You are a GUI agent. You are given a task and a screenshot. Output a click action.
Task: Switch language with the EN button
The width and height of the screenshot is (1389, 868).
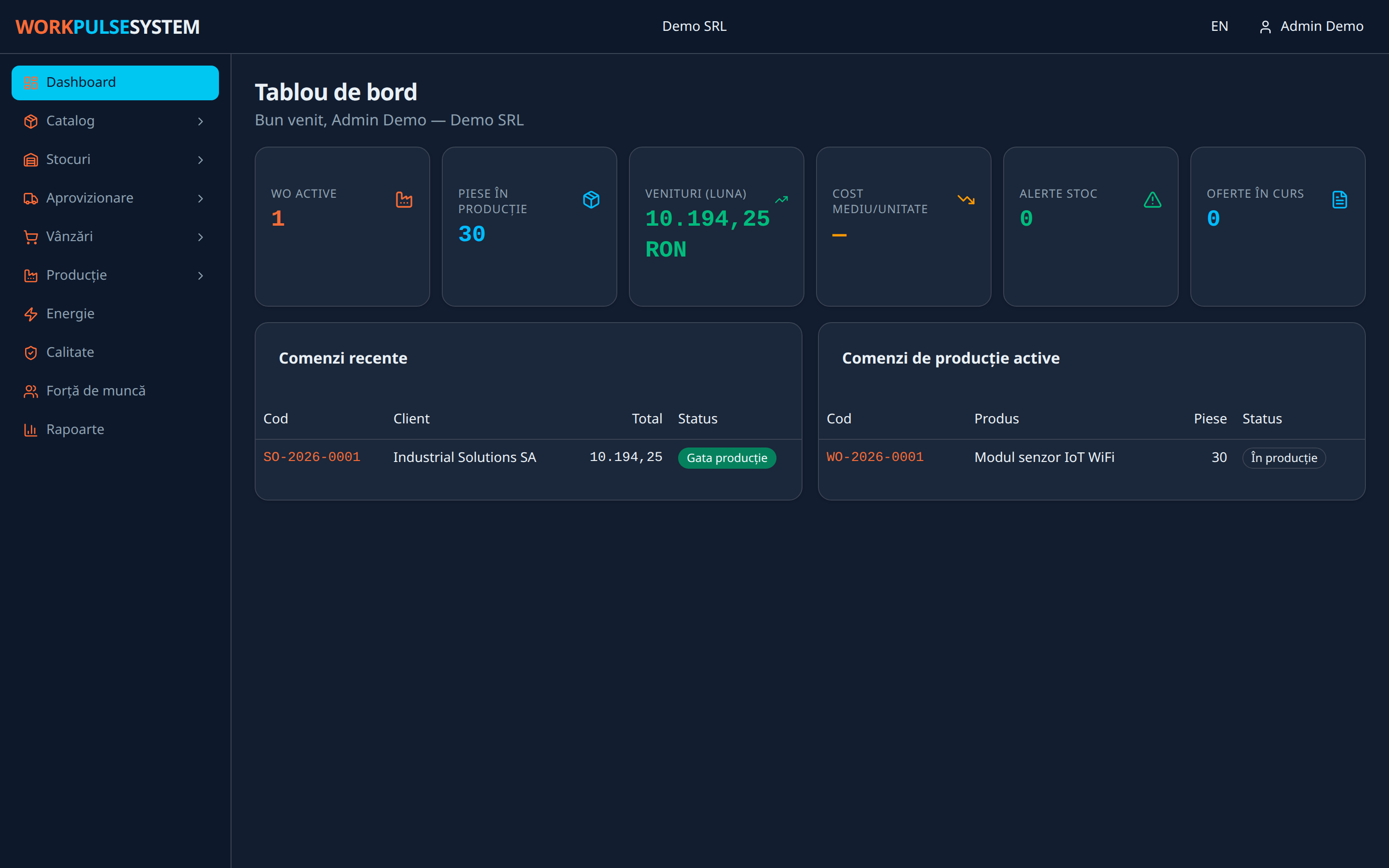coord(1219,27)
